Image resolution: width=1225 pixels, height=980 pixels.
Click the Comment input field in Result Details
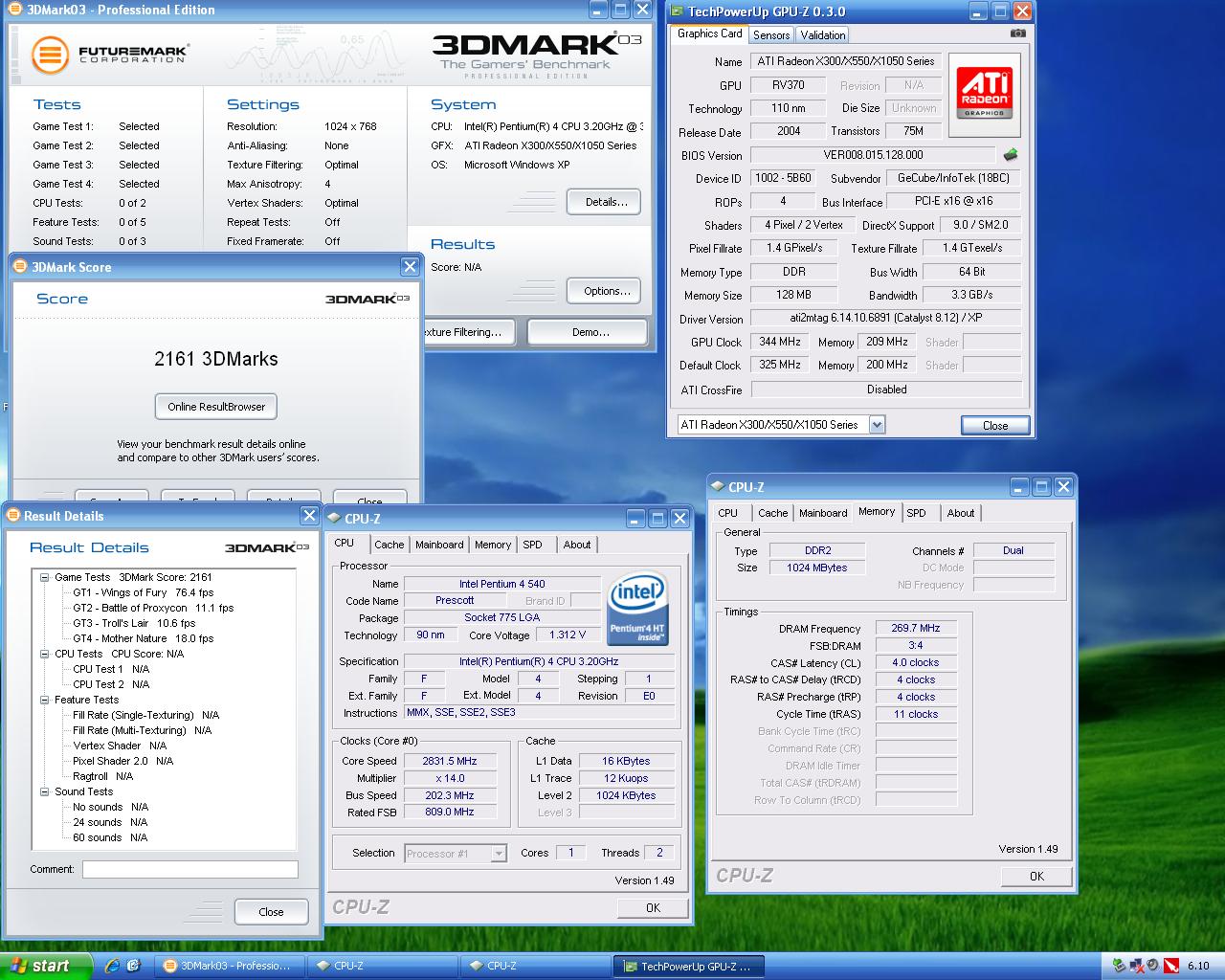tap(189, 869)
